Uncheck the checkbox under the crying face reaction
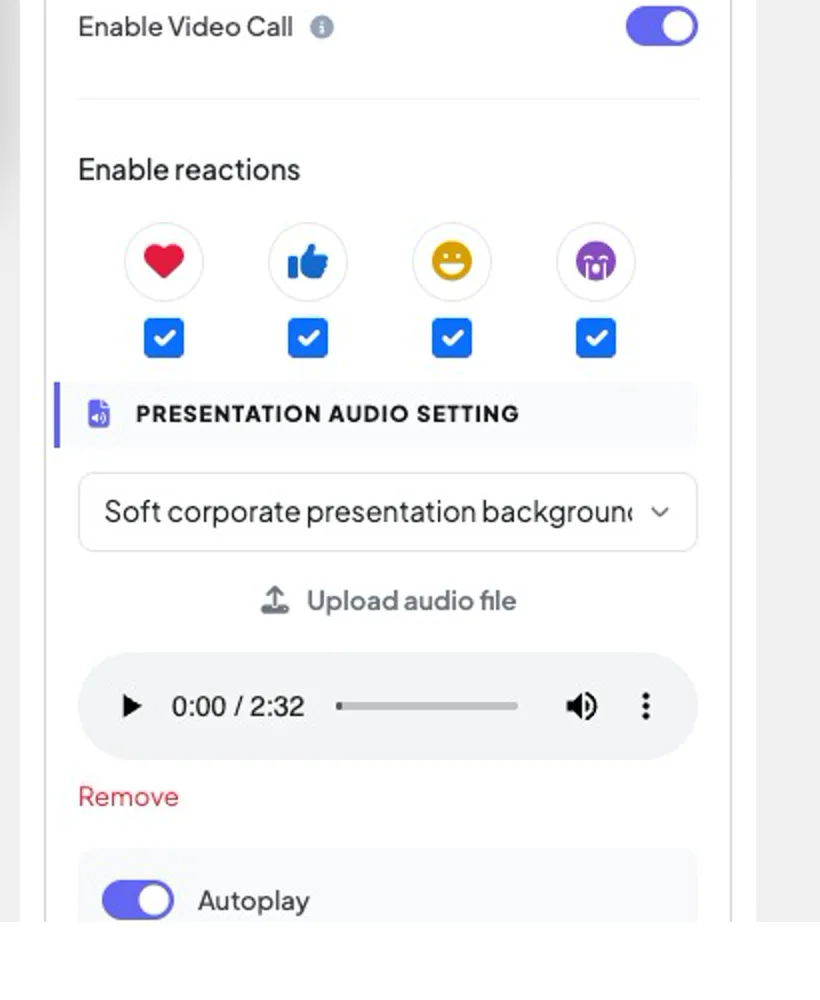The height and width of the screenshot is (1000, 820). coord(596,337)
